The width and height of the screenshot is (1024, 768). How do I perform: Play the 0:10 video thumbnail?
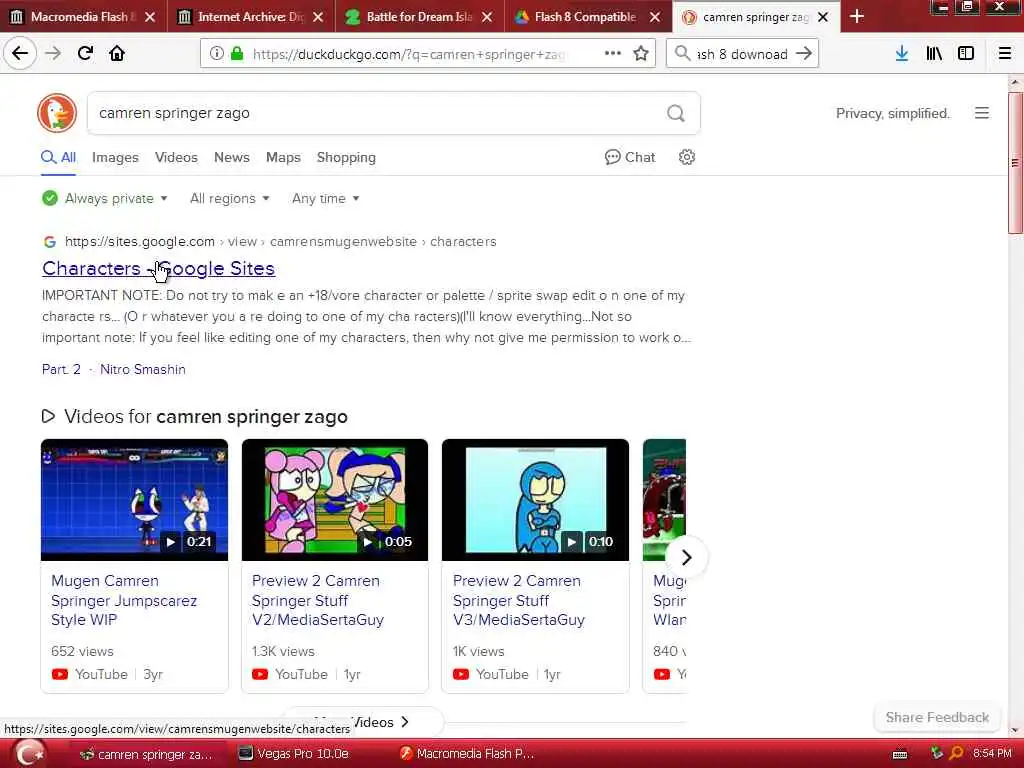click(x=536, y=500)
